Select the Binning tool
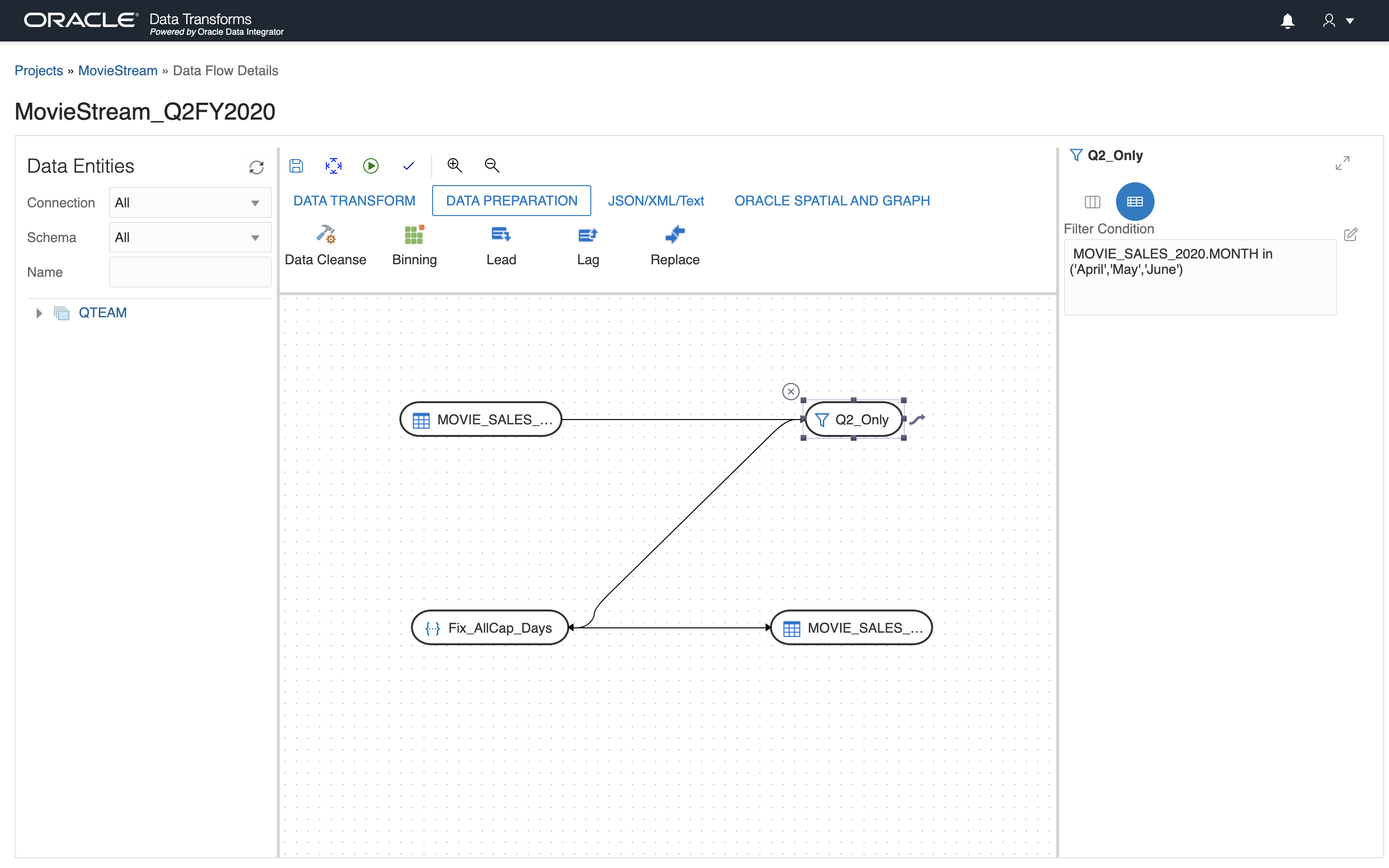 [414, 244]
